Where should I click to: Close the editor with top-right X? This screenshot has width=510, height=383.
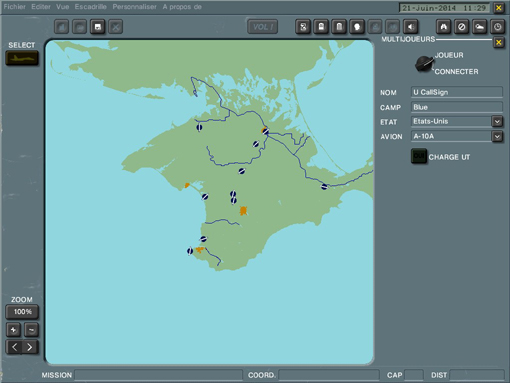[499, 8]
